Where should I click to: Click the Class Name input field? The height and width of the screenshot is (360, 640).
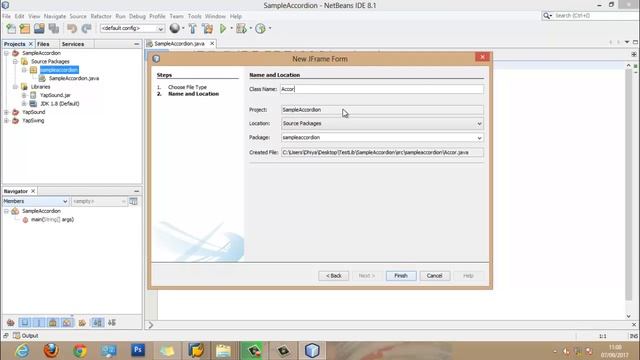point(382,89)
